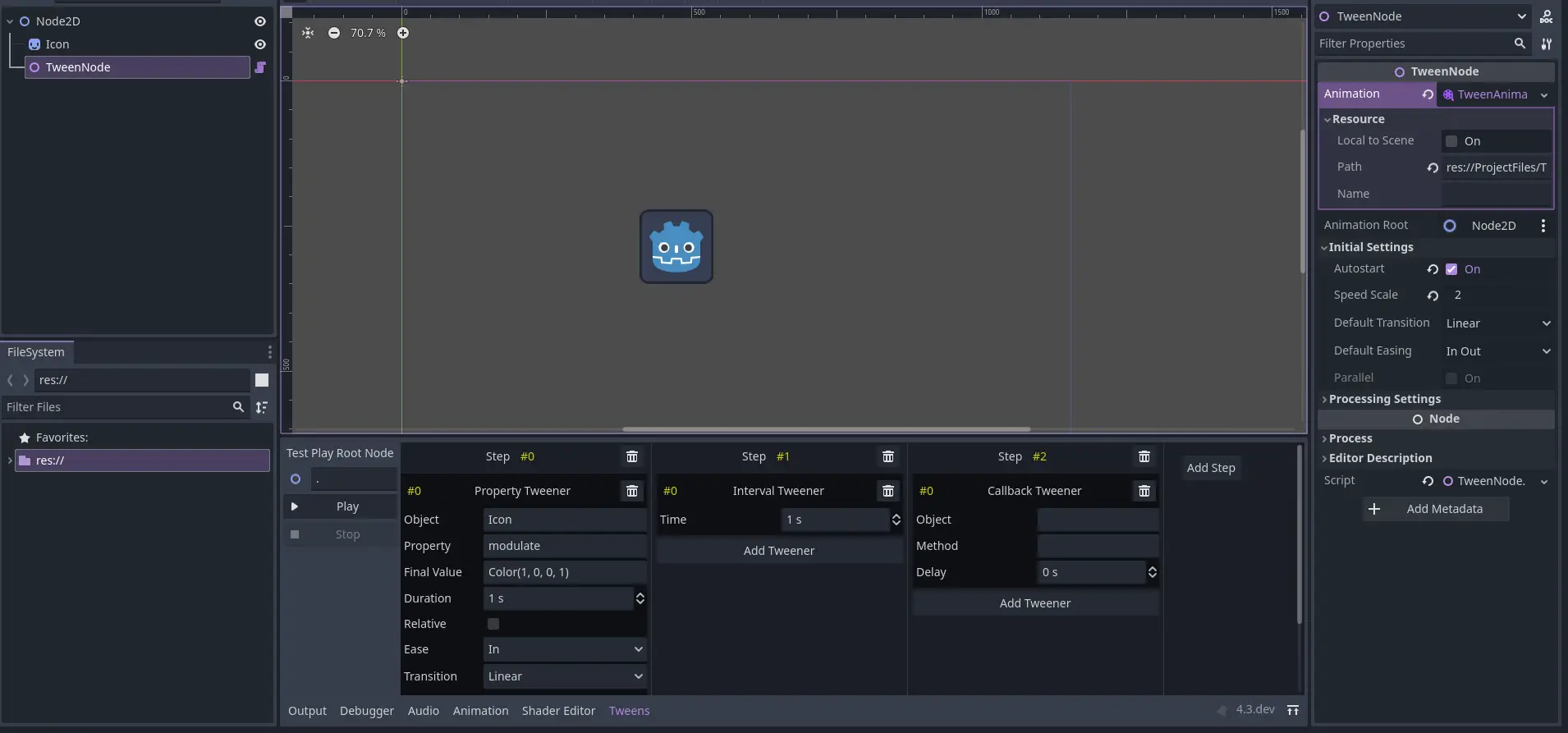
Task: Open inspector property tools menu
Action: pyautogui.click(x=1547, y=44)
